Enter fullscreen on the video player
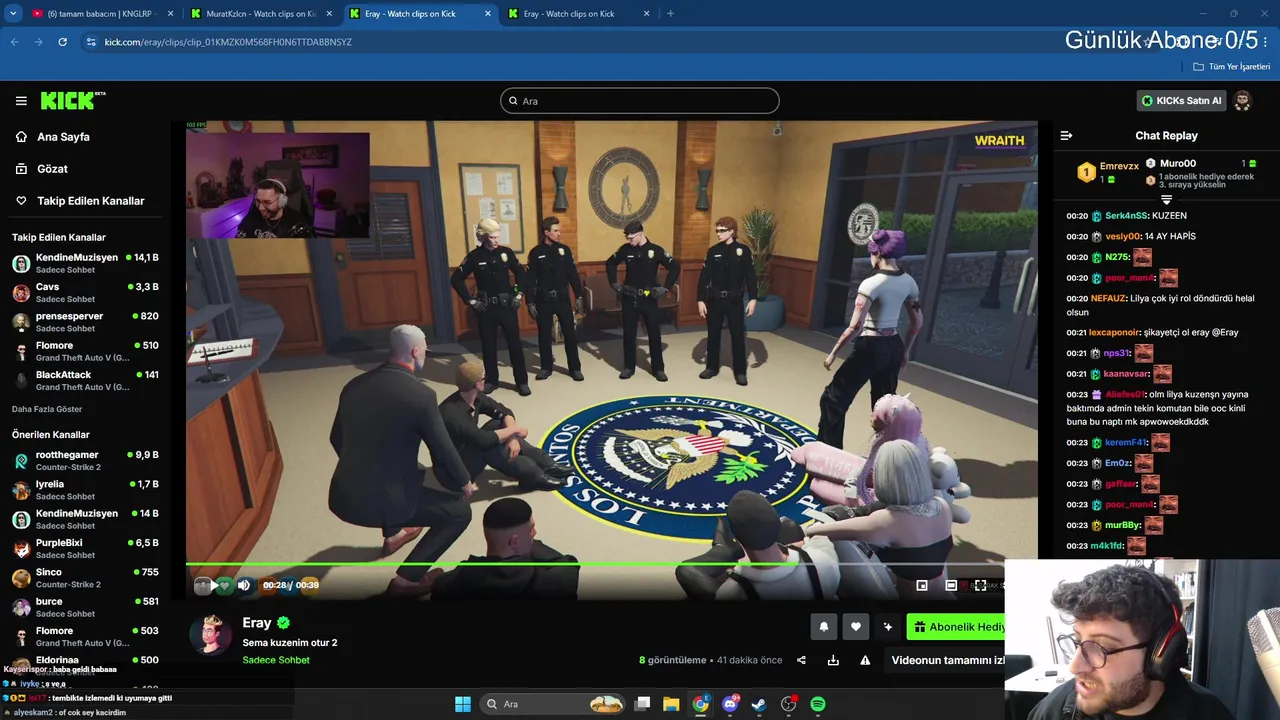This screenshot has width=1280, height=720. [x=981, y=585]
